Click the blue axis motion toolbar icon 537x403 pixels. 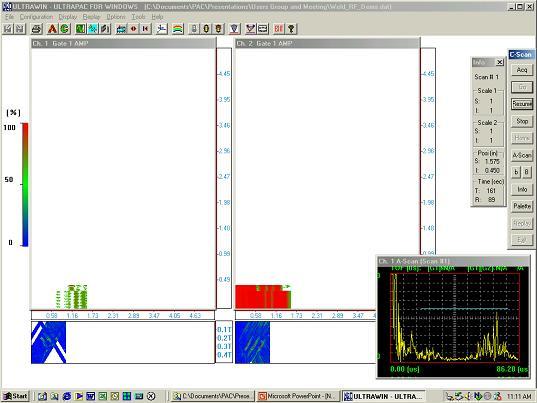(162, 29)
